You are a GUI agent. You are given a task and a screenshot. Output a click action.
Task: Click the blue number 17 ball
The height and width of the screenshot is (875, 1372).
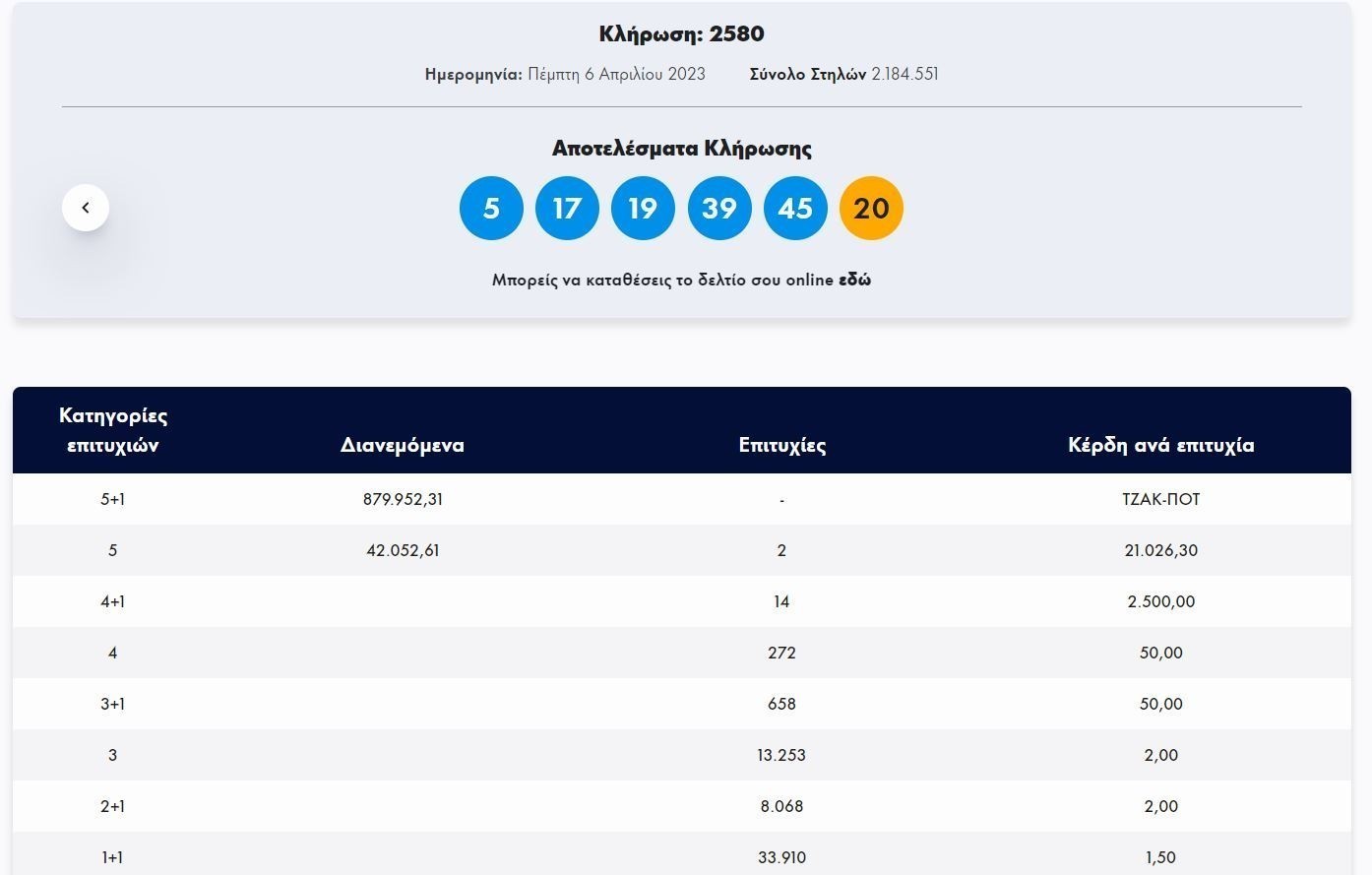point(567,209)
